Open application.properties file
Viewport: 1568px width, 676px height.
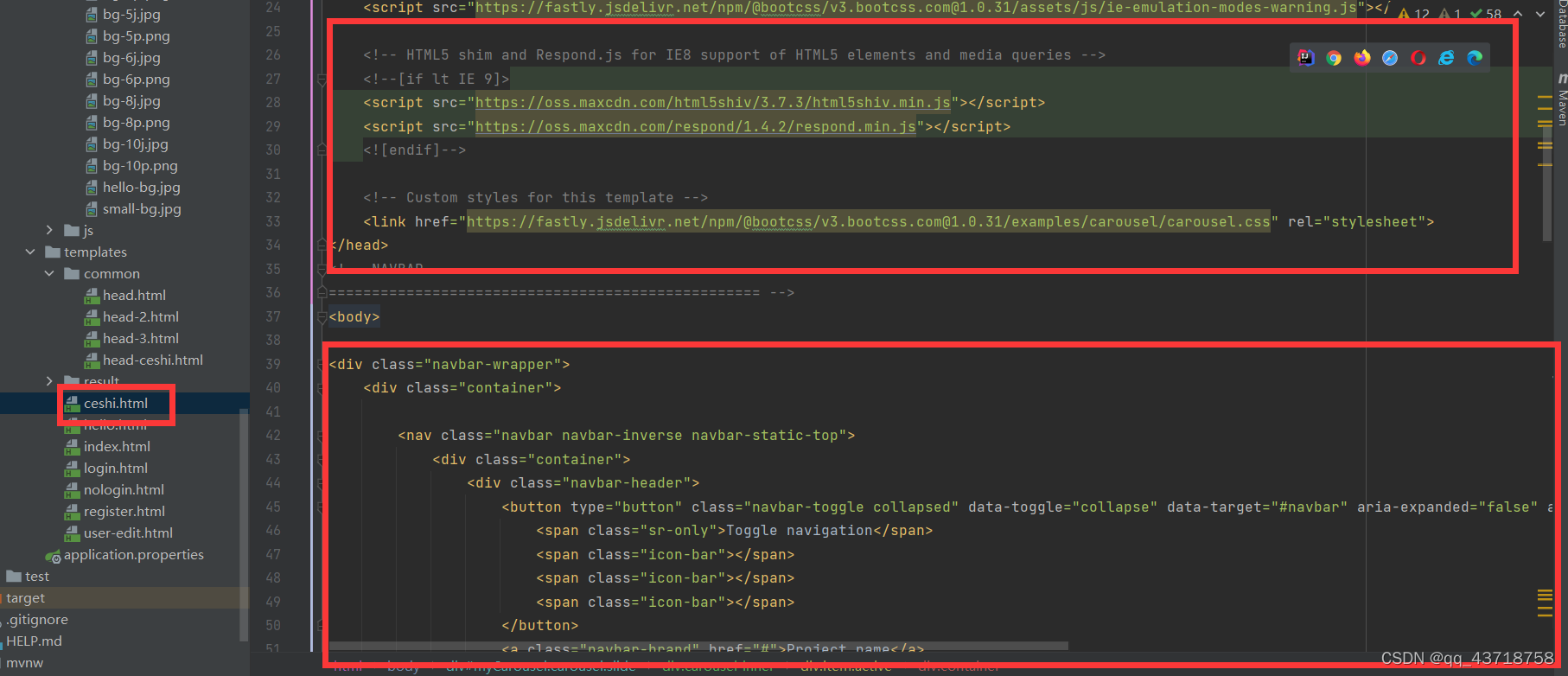134,555
